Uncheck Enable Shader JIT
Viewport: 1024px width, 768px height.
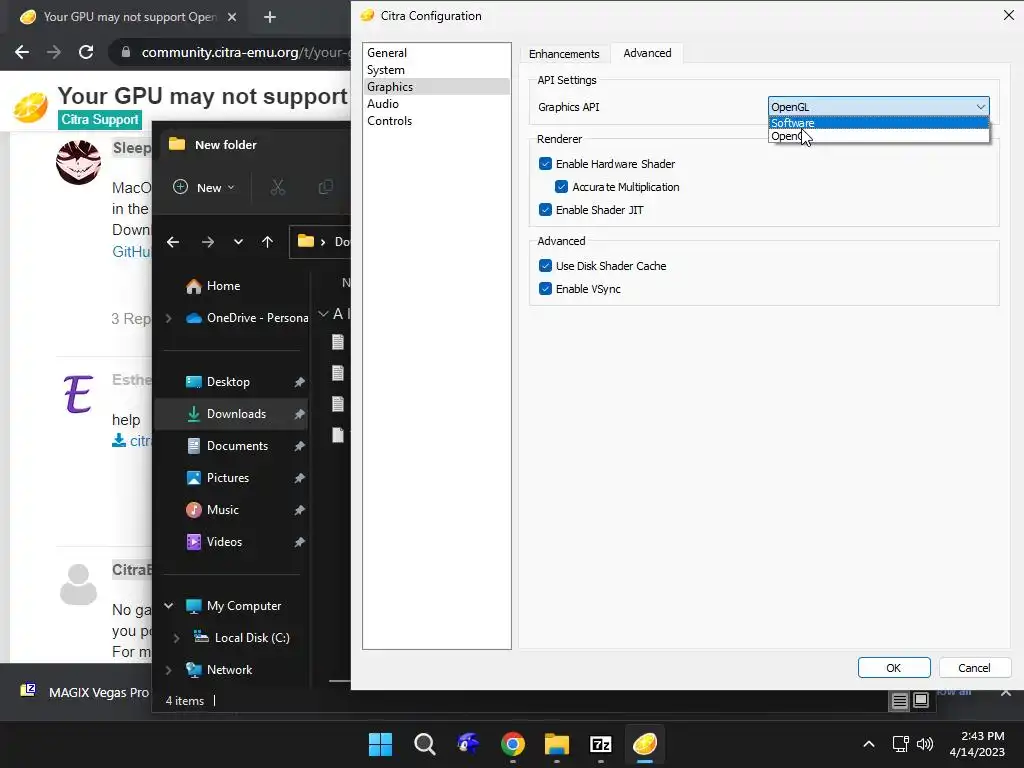click(x=545, y=210)
